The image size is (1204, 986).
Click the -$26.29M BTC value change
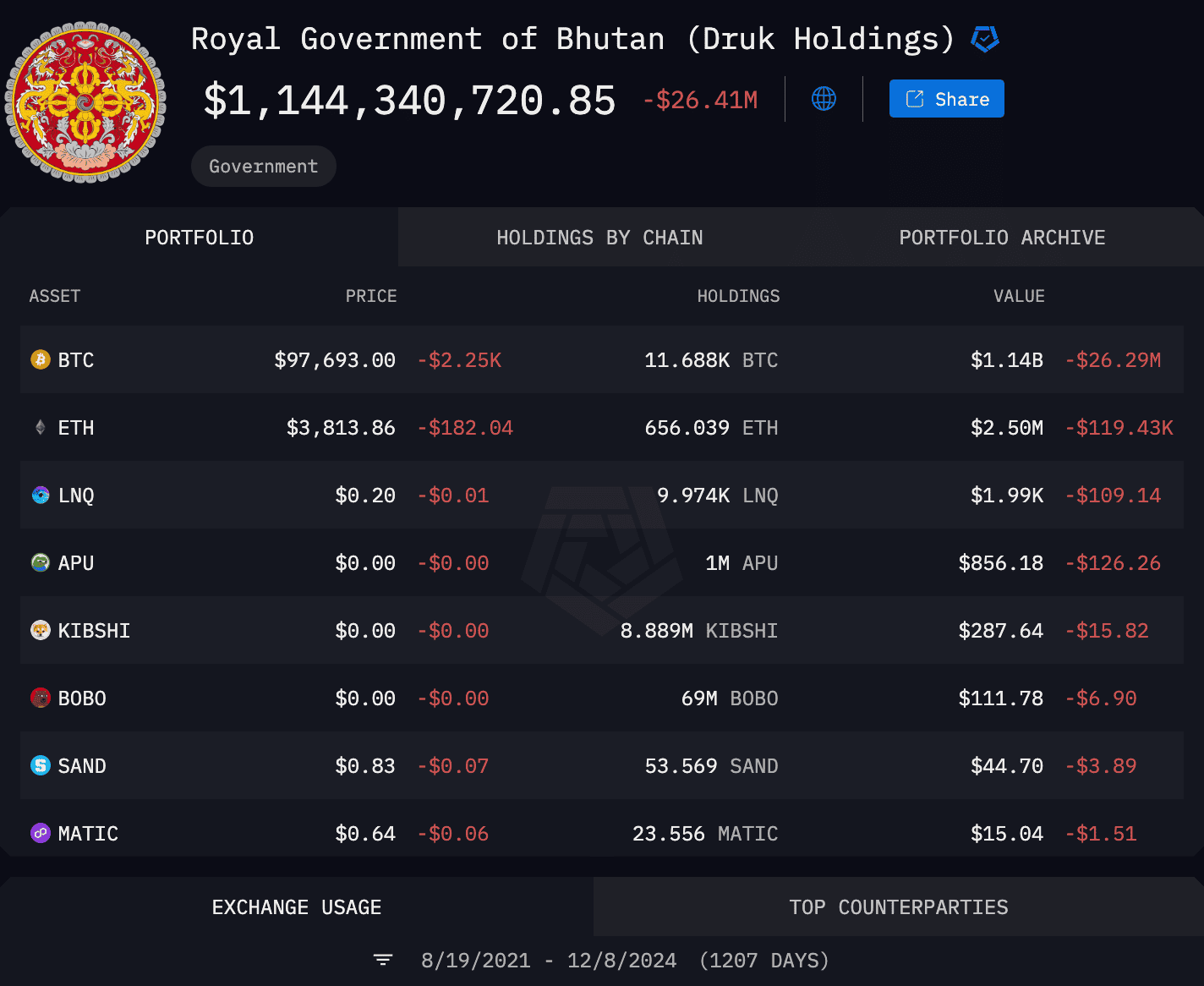(1113, 360)
